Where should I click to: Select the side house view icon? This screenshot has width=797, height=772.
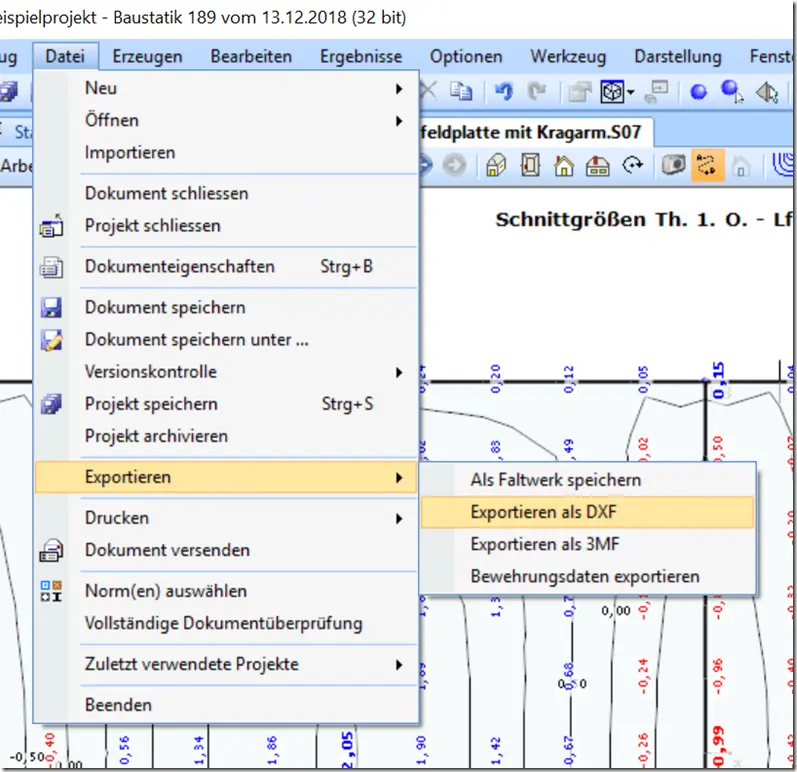point(598,165)
